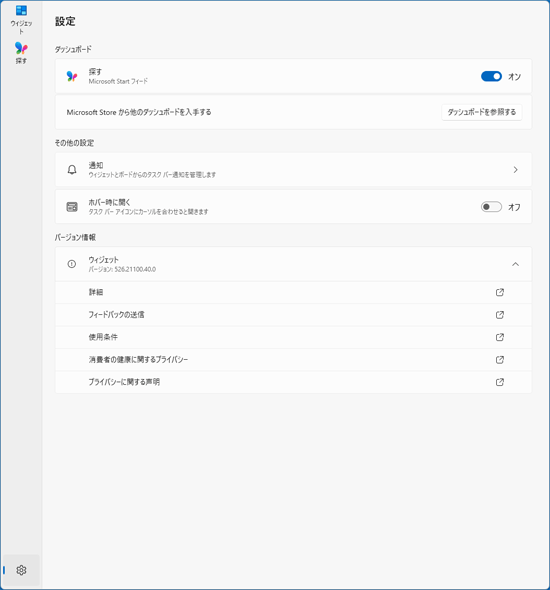Image resolution: width=550 pixels, height=590 pixels.
Task: Click the ウィジェットとボードからのタスク バー通知 description text
Action: pyautogui.click(x=152, y=175)
